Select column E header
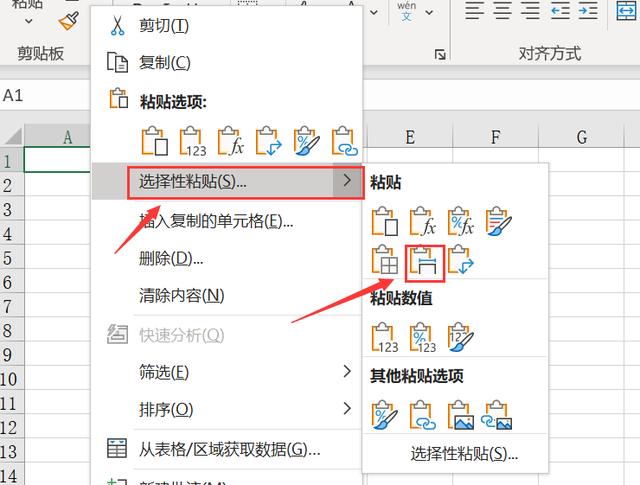640x485 pixels. click(x=410, y=137)
